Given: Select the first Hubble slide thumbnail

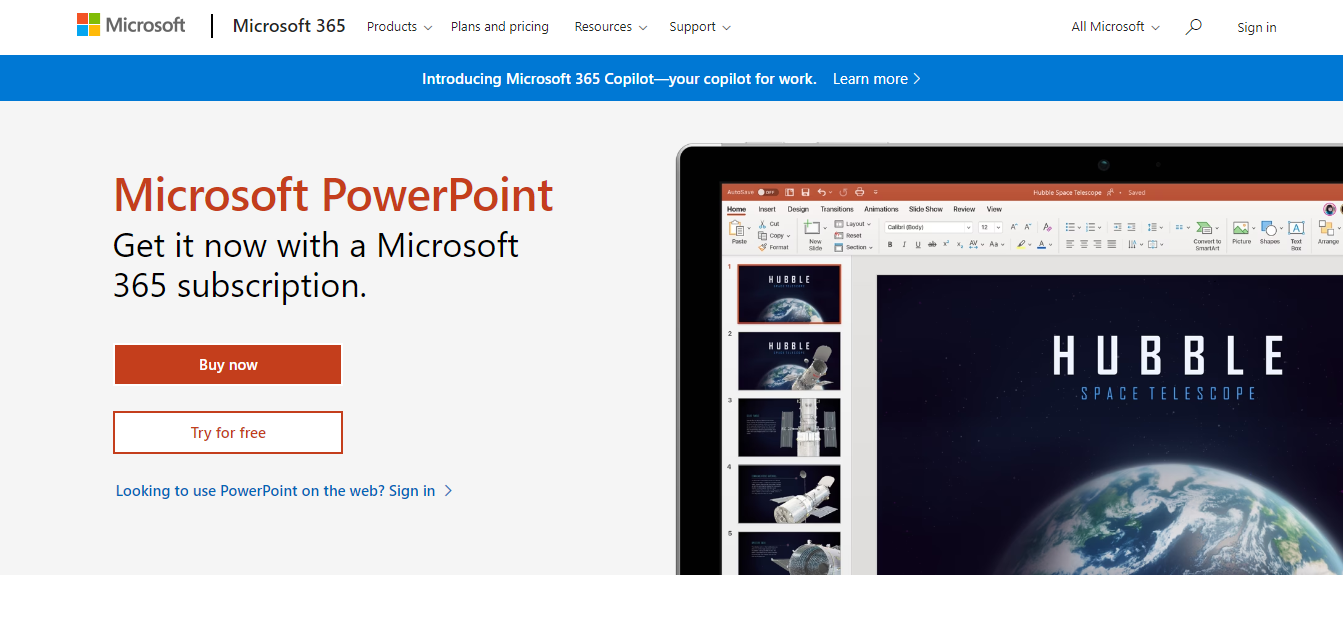Looking at the screenshot, I should (x=789, y=294).
